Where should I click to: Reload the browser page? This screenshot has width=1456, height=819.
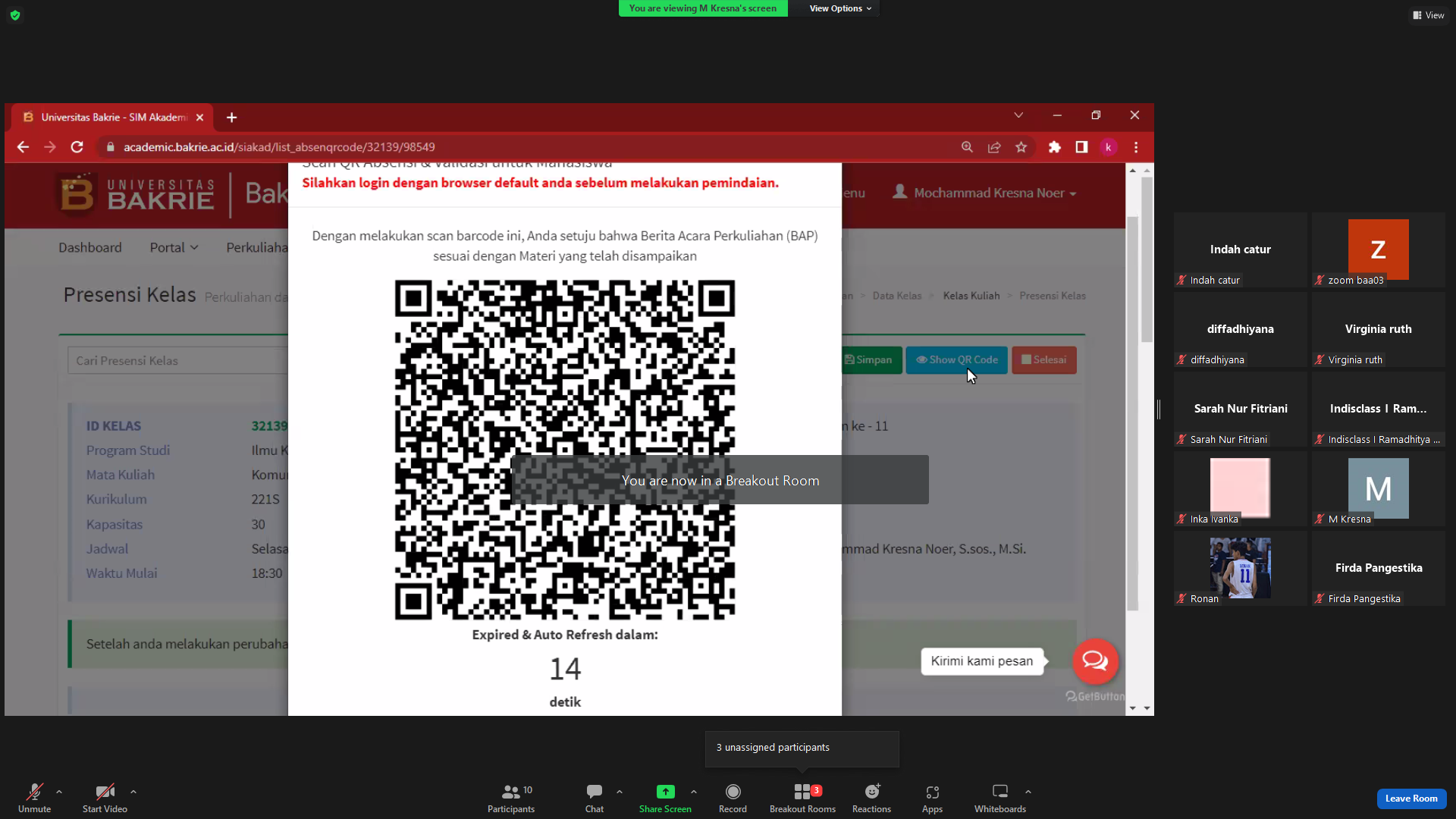pos(77,147)
